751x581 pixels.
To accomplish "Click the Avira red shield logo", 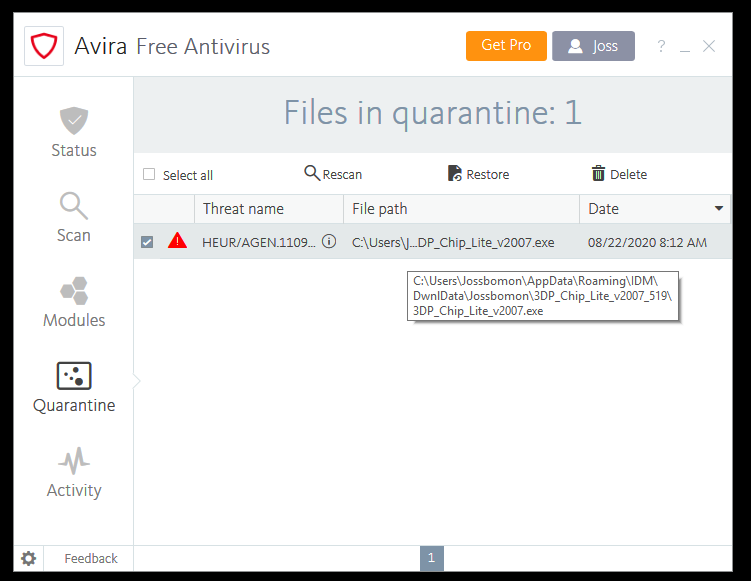I will (44, 46).
